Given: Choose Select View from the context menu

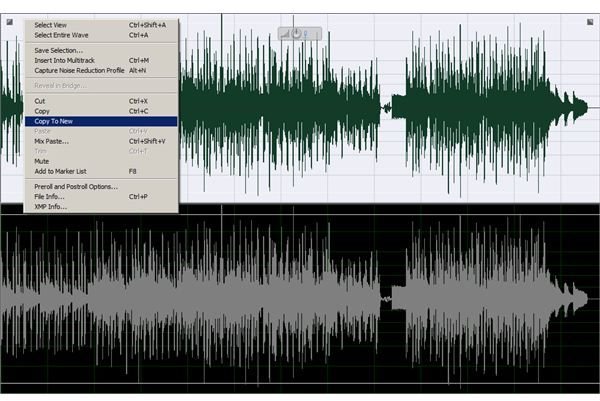Looking at the screenshot, I should click(101, 25).
